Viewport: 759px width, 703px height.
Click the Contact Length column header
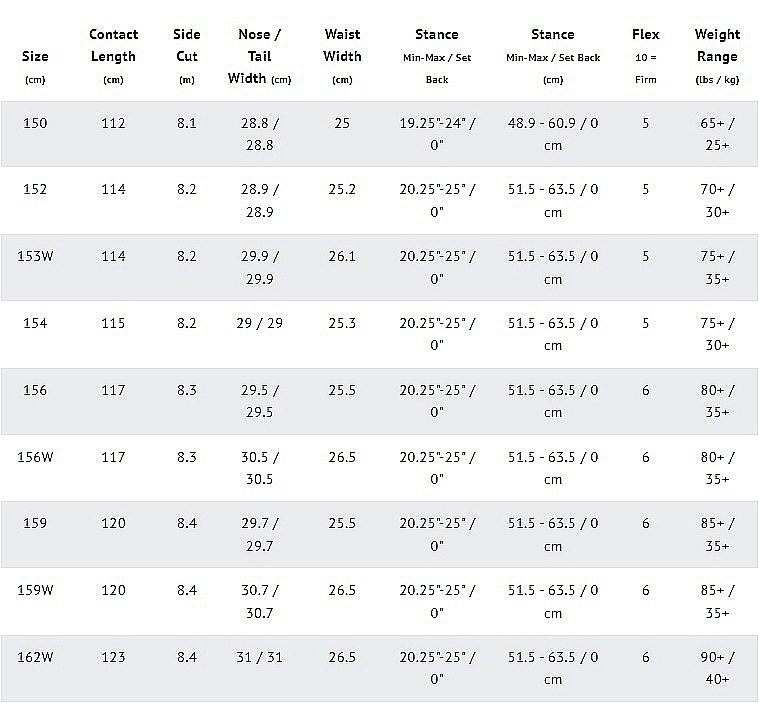pyautogui.click(x=113, y=56)
